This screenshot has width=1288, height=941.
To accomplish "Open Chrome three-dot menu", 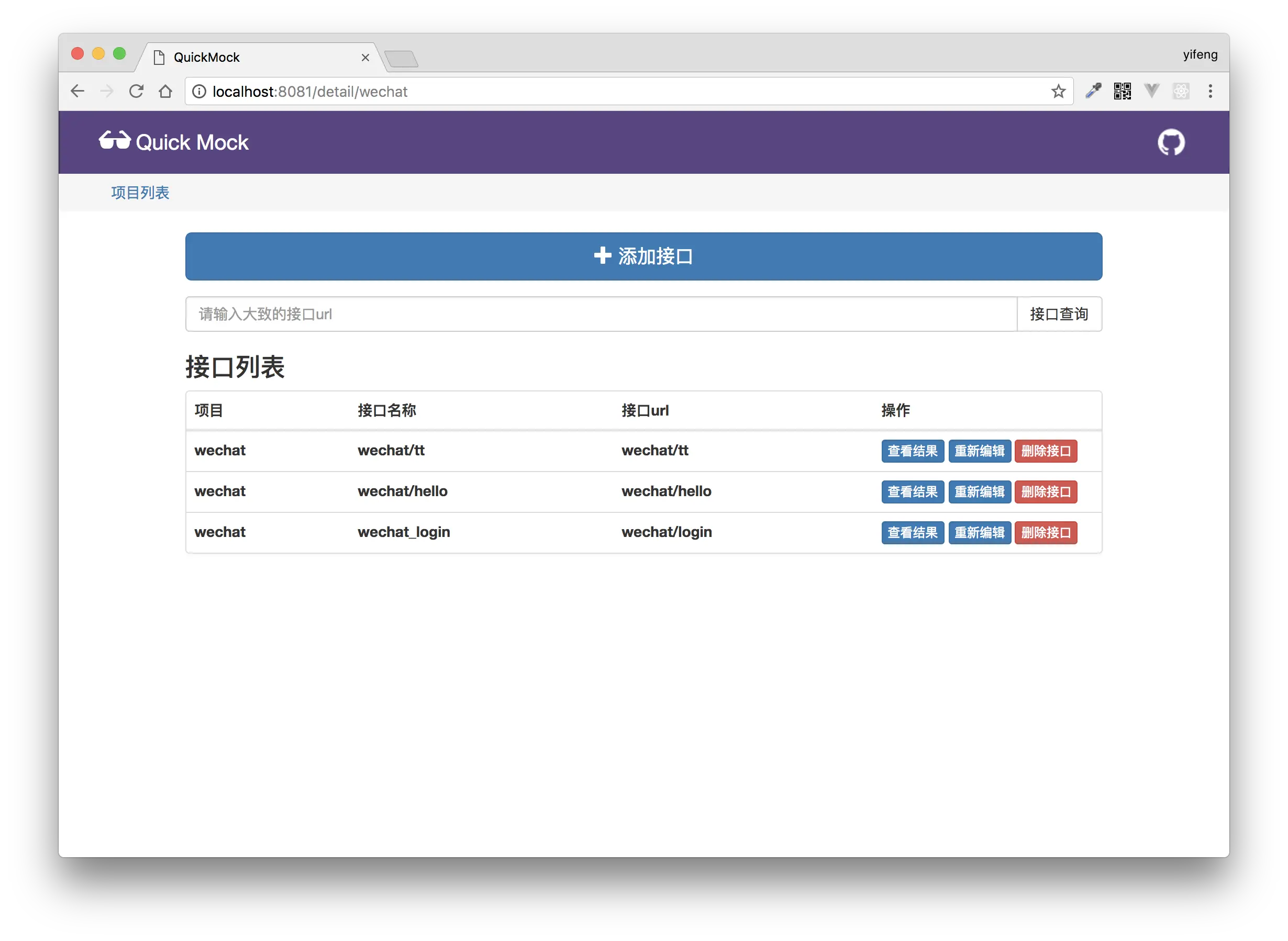I will pos(1211,91).
